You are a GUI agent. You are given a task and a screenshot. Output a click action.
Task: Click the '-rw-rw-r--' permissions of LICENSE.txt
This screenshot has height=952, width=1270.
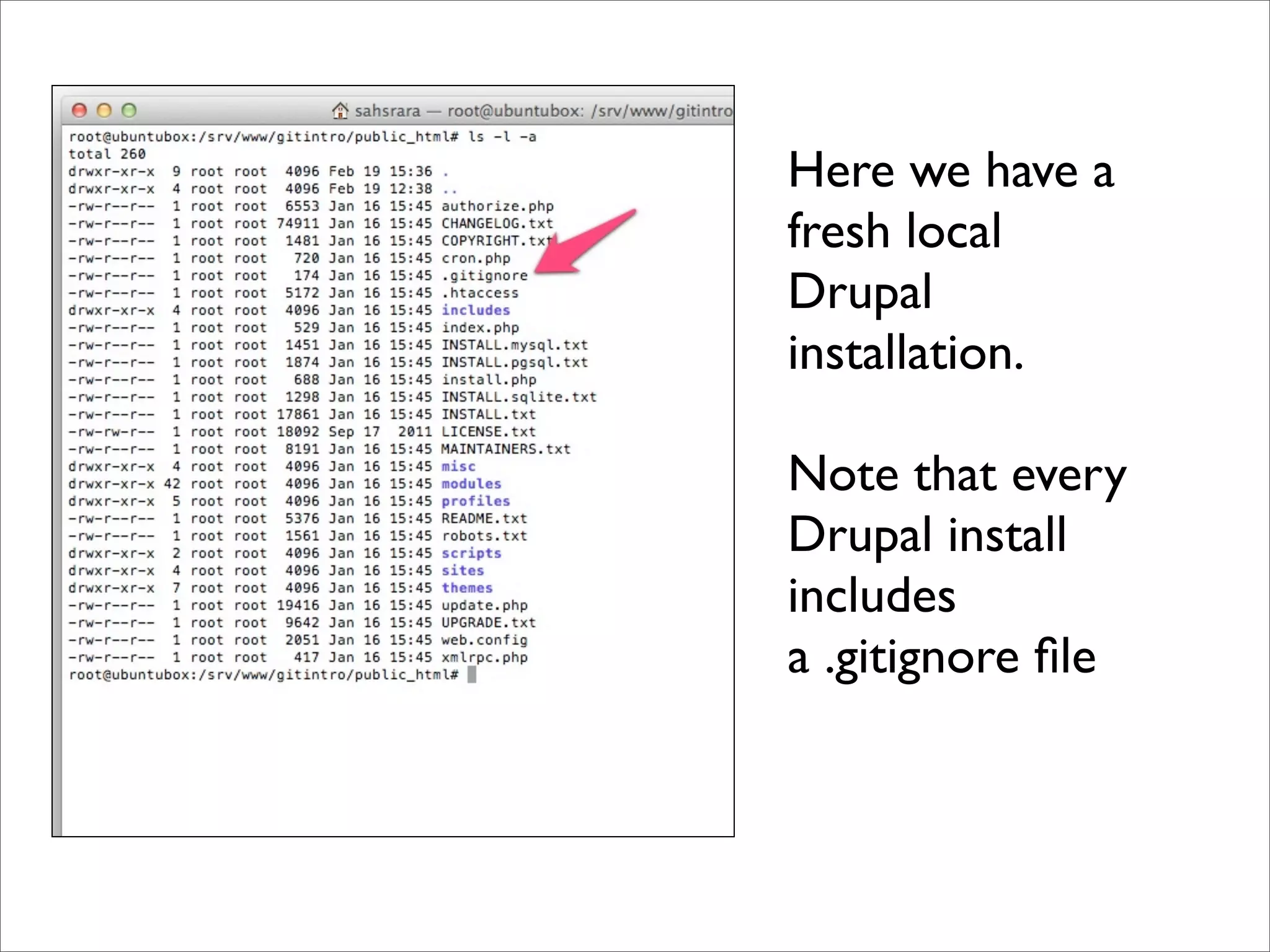click(112, 431)
